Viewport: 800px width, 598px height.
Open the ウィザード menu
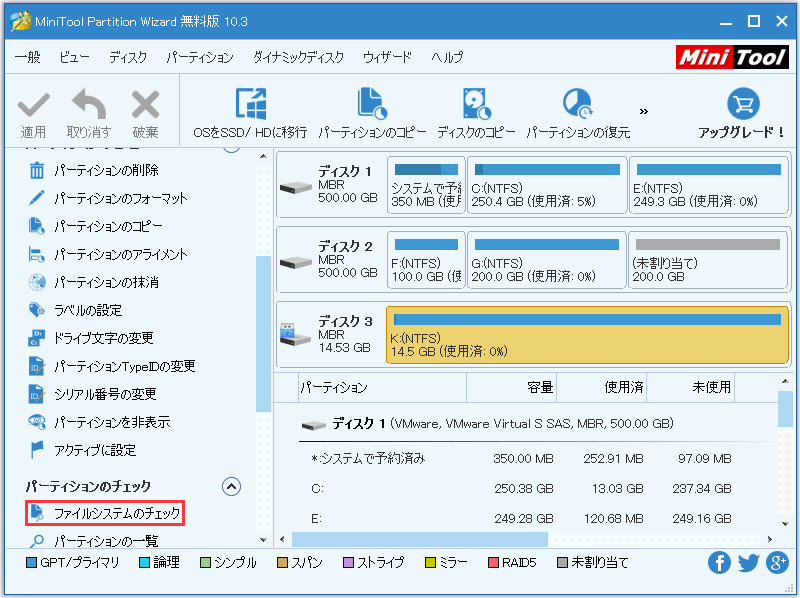(x=387, y=57)
